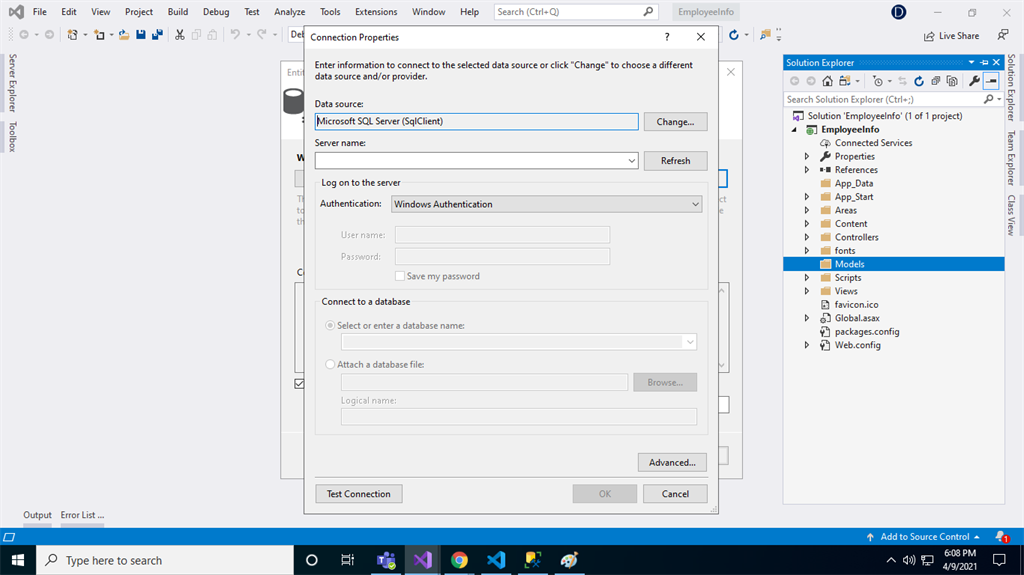The width and height of the screenshot is (1024, 575).
Task: Click the Live Share icon
Action: pos(928,35)
